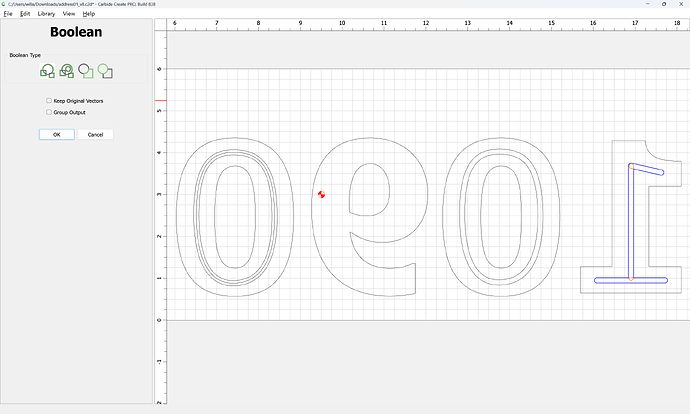Click the Carbide Create title bar icon
The width and height of the screenshot is (690, 414).
(x=4, y=4)
